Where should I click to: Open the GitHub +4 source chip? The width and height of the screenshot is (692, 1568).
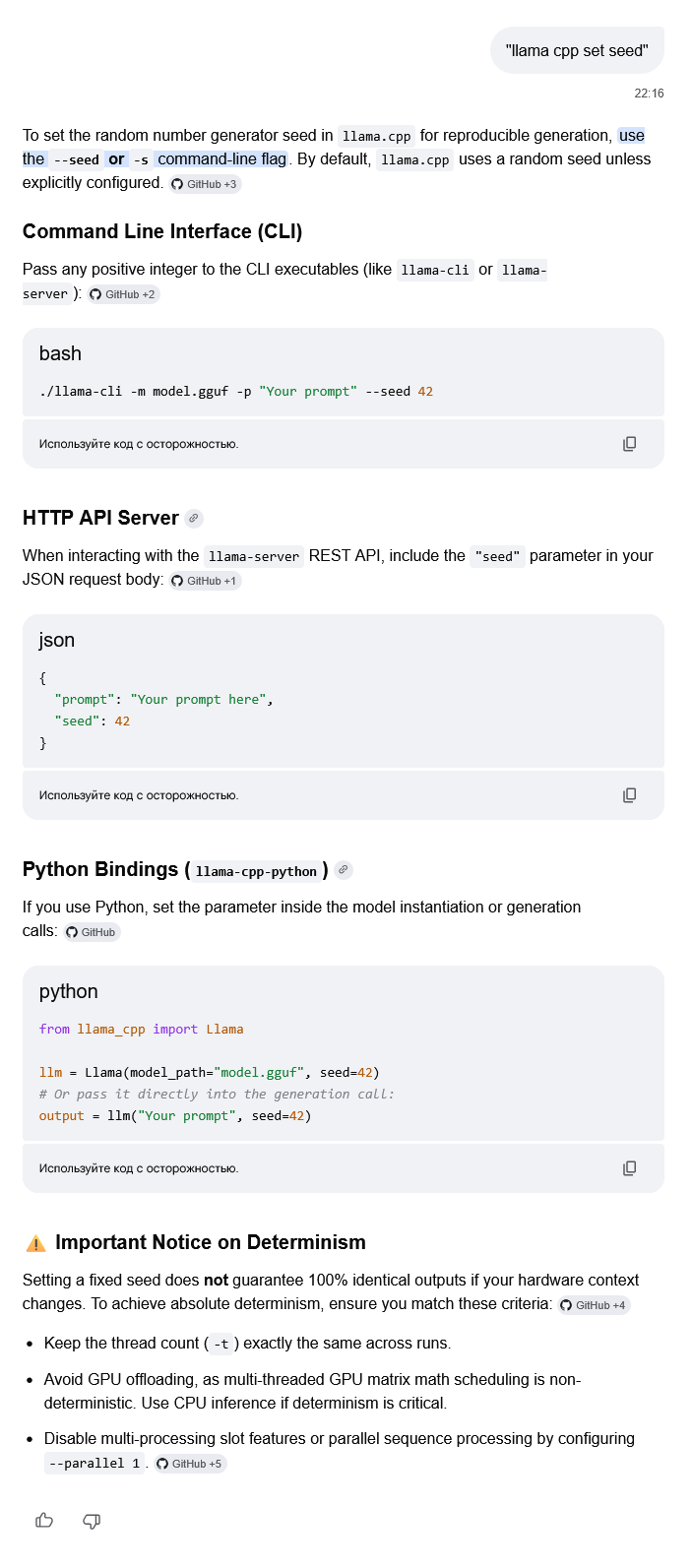[x=594, y=1305]
